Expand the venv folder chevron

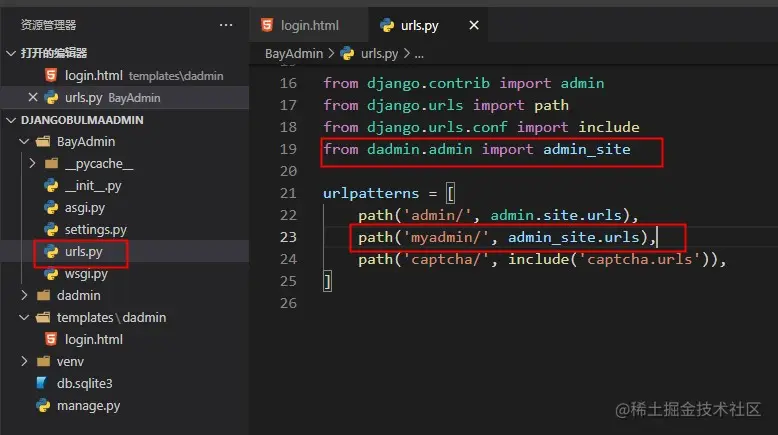(x=24, y=361)
